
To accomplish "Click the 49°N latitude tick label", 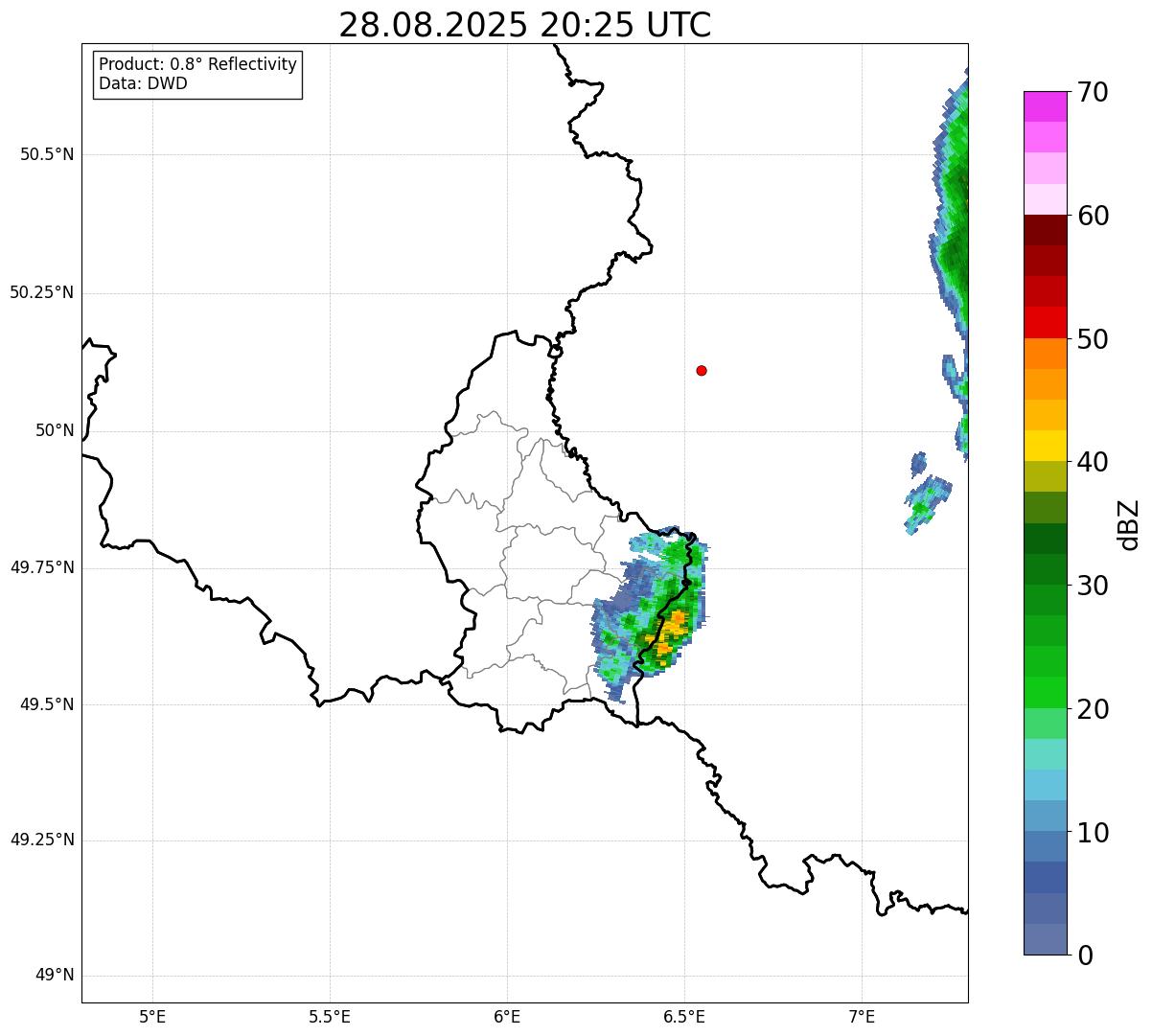I will tap(55, 976).
